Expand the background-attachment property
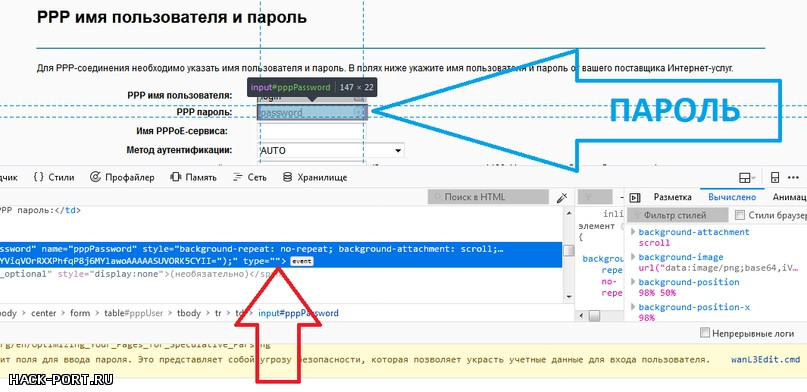Image resolution: width=807 pixels, height=392 pixels. pos(633,233)
